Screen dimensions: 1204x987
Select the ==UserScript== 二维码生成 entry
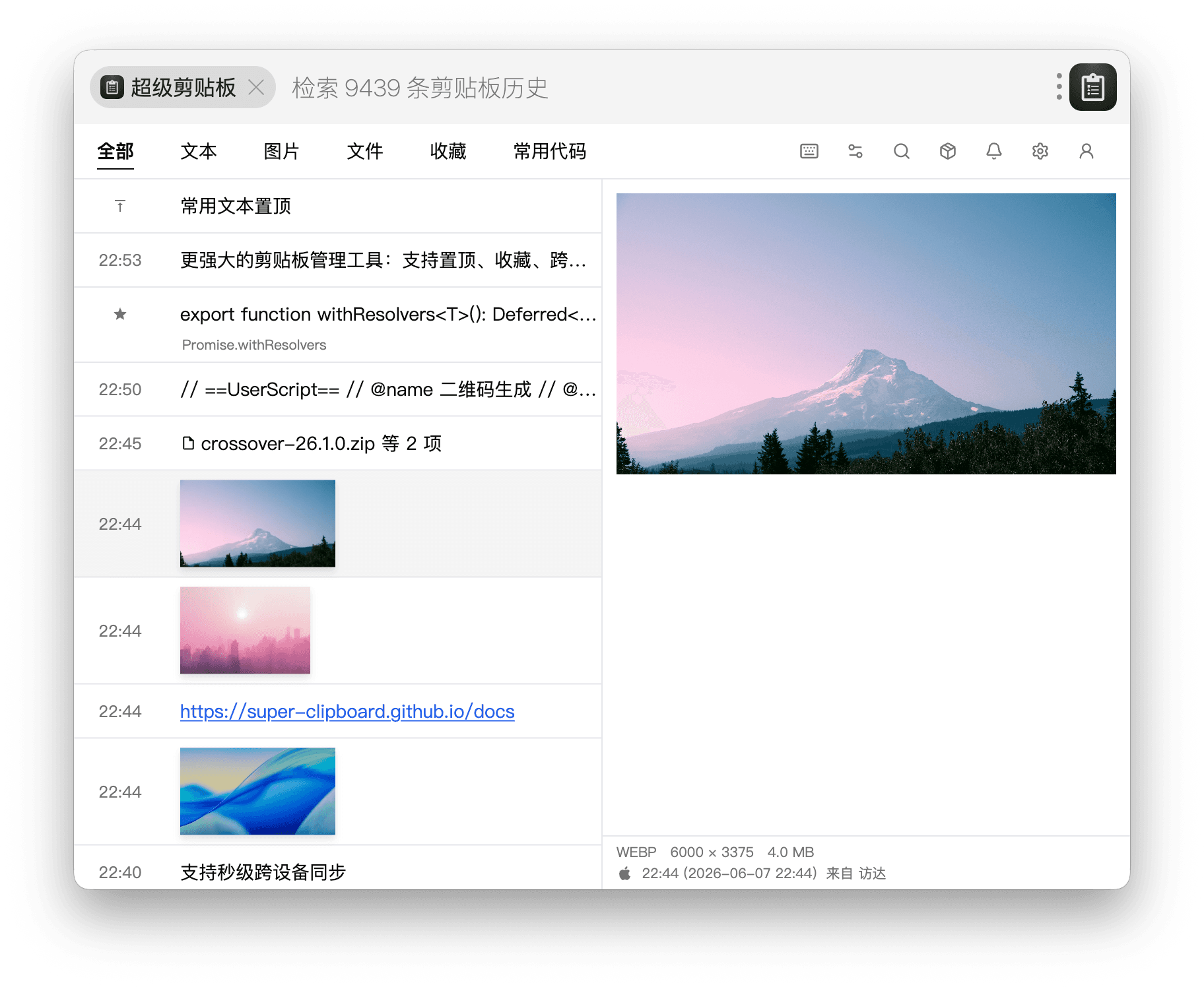point(337,389)
